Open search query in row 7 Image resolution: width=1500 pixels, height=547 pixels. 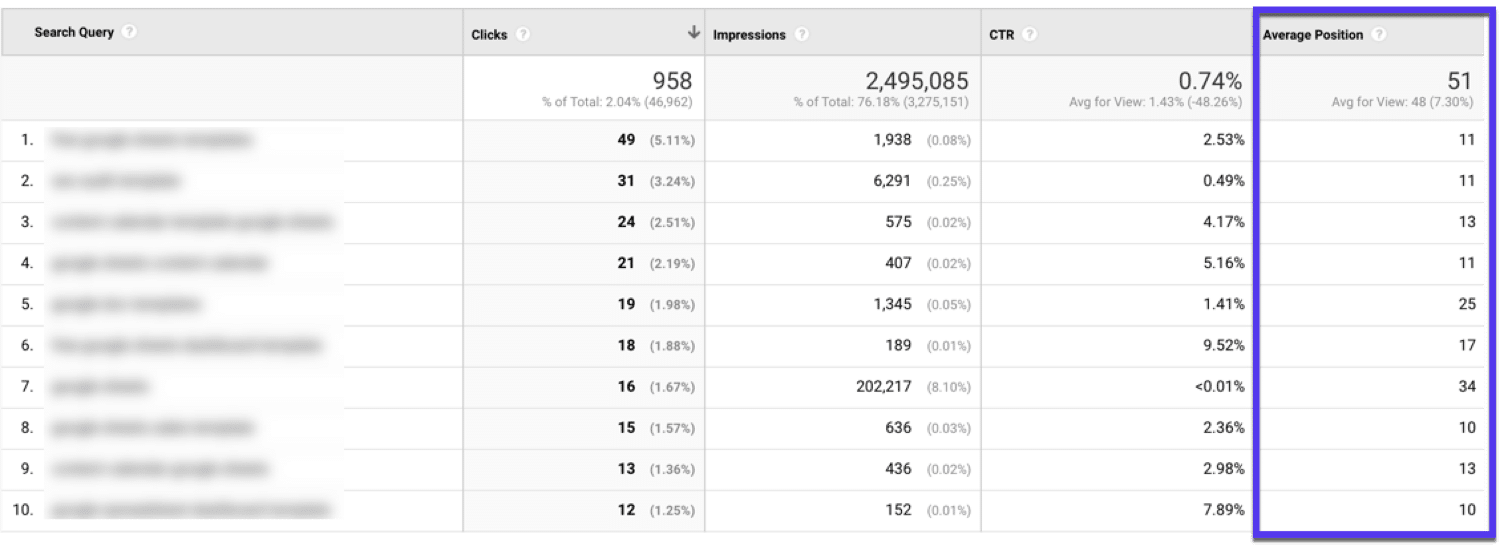(x=100, y=386)
